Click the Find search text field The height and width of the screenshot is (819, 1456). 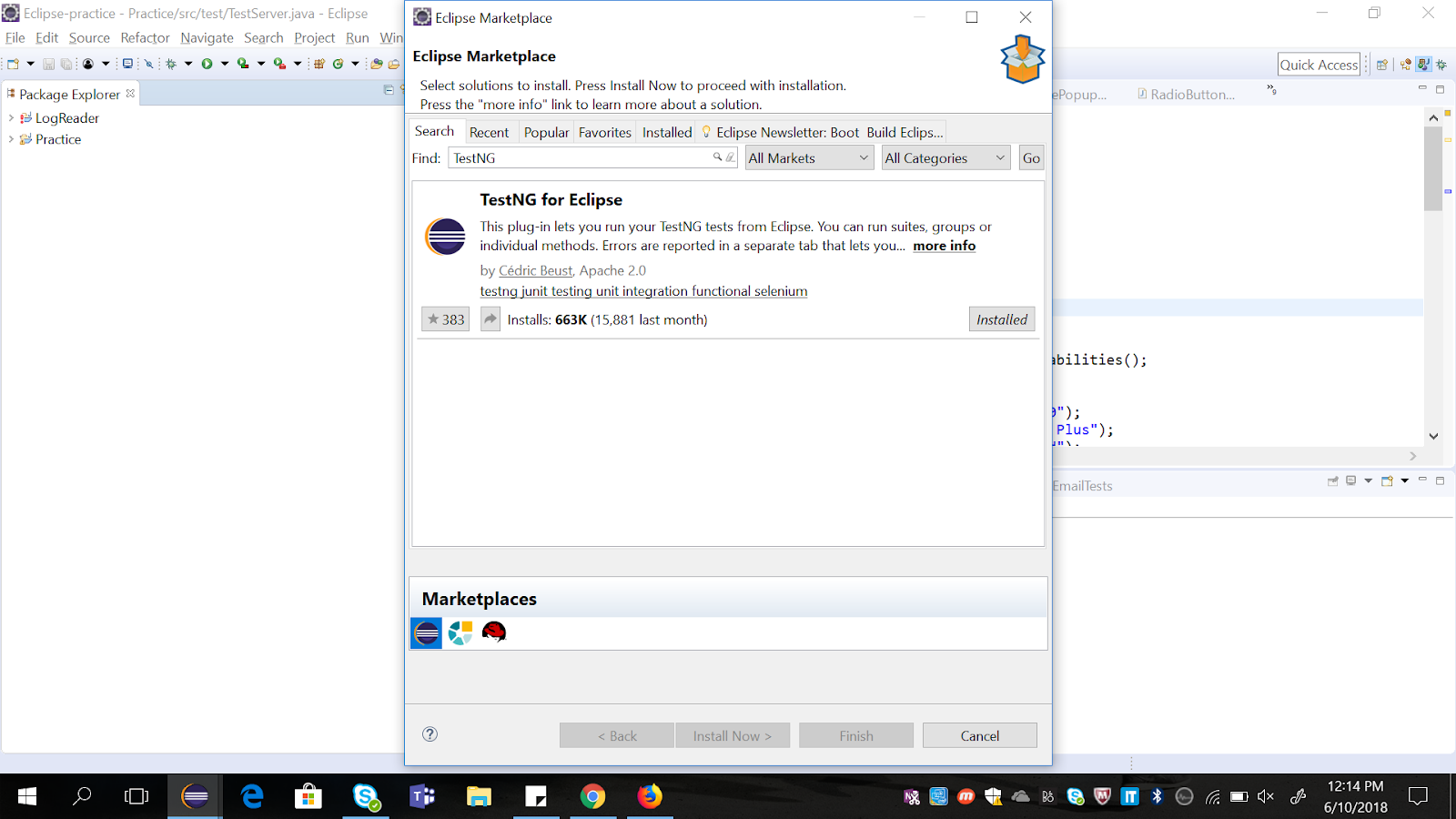tap(592, 158)
